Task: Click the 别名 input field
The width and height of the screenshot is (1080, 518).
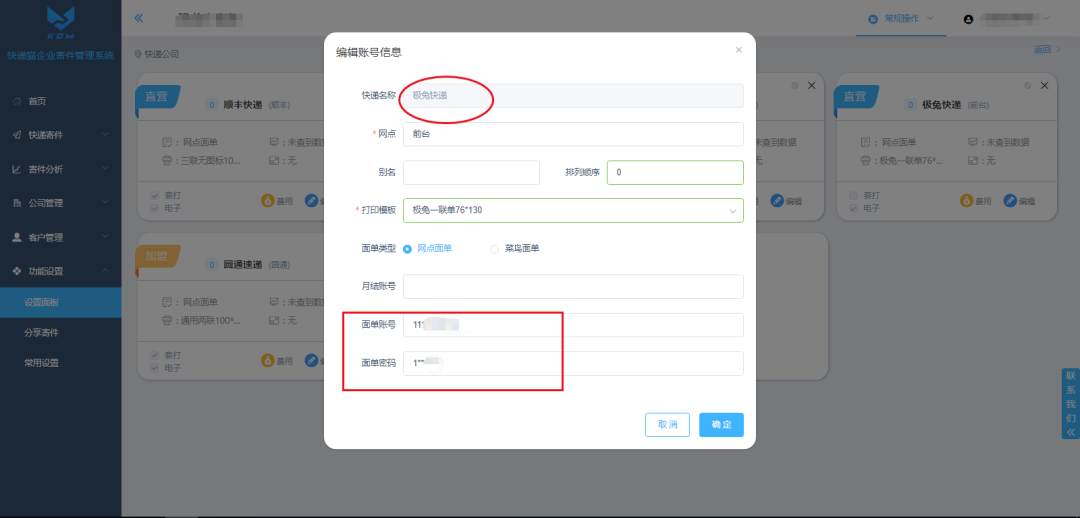Action: (x=471, y=172)
